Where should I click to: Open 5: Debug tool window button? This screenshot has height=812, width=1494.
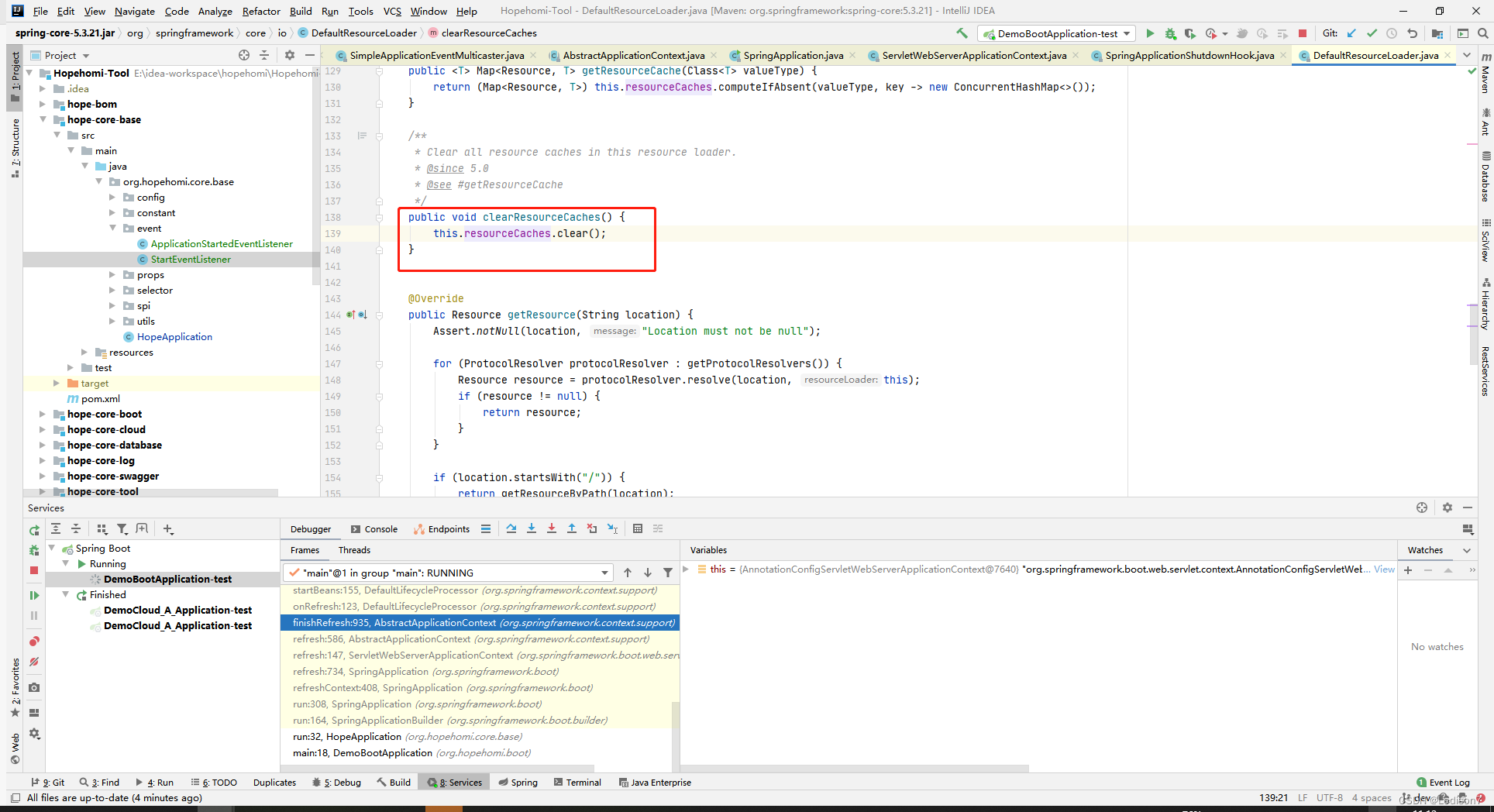[x=337, y=783]
